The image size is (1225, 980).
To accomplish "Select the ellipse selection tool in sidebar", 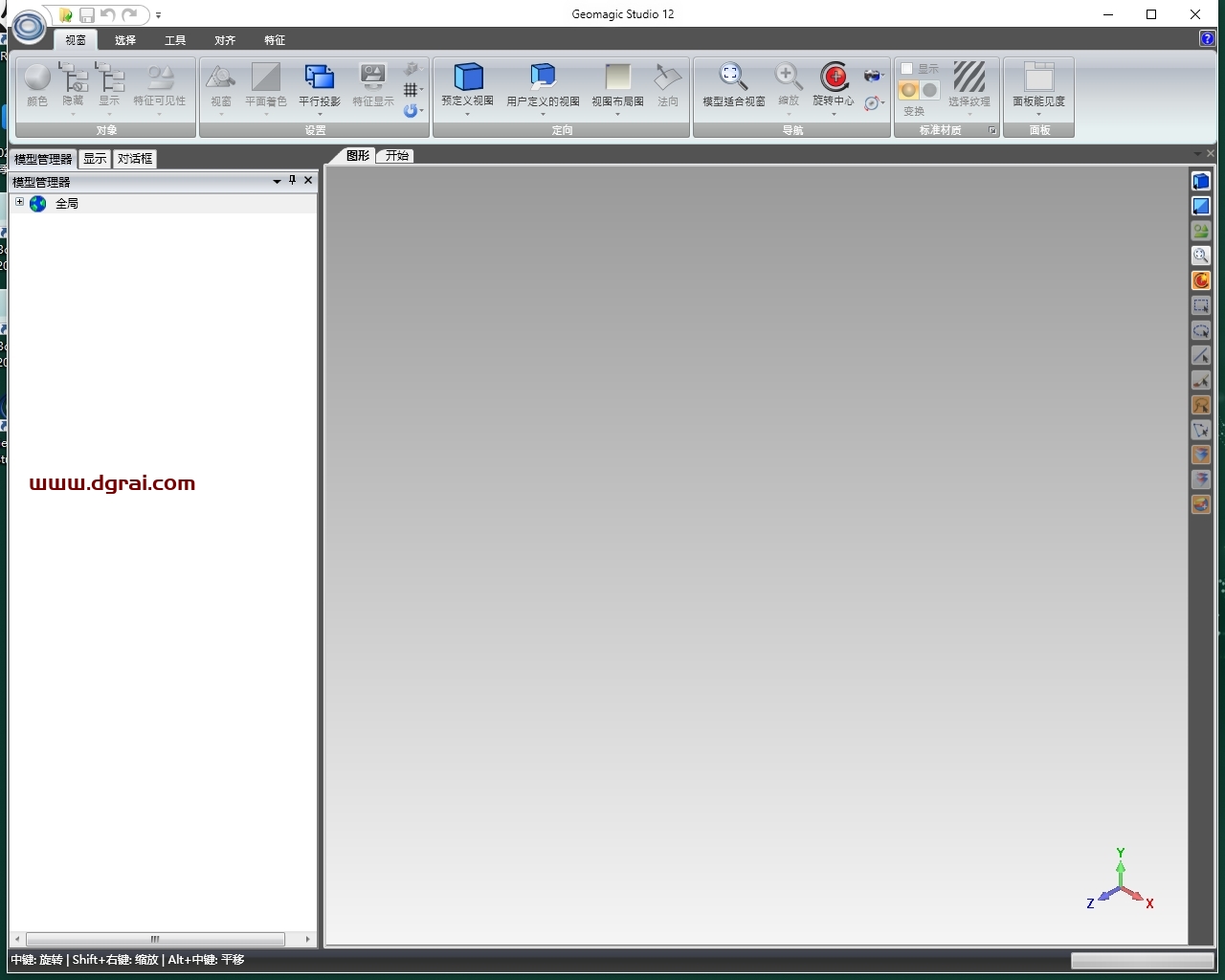I will pyautogui.click(x=1201, y=330).
